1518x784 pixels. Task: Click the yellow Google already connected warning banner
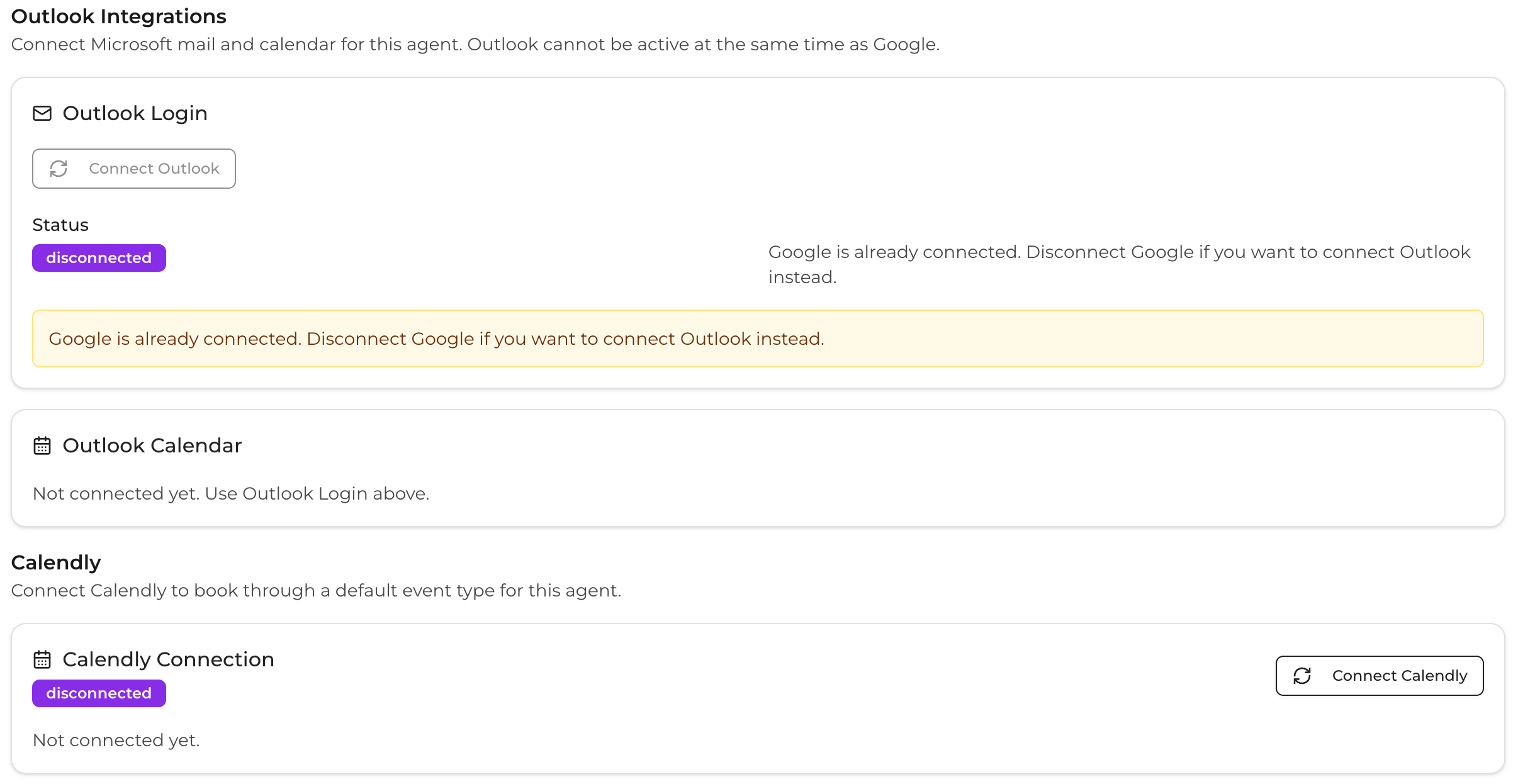click(758, 339)
